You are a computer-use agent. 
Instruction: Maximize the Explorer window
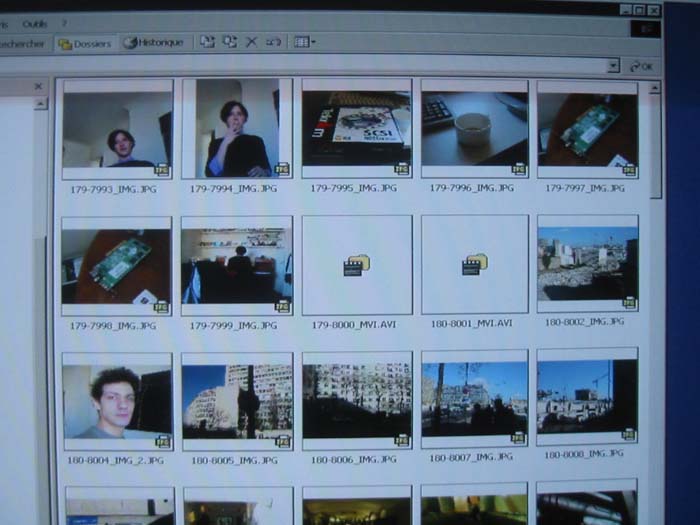pyautogui.click(x=639, y=10)
